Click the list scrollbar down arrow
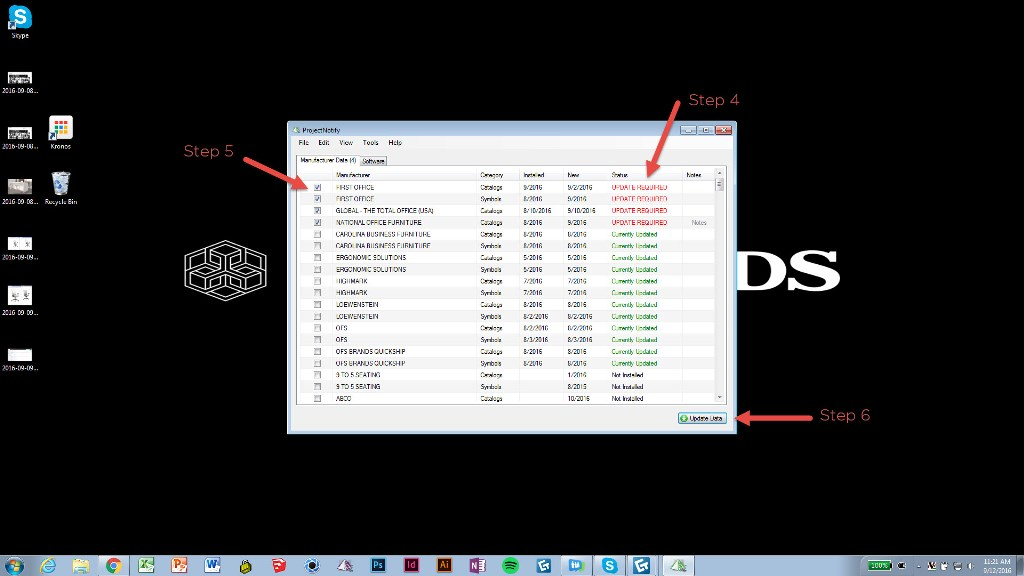This screenshot has width=1024, height=576. click(x=720, y=398)
